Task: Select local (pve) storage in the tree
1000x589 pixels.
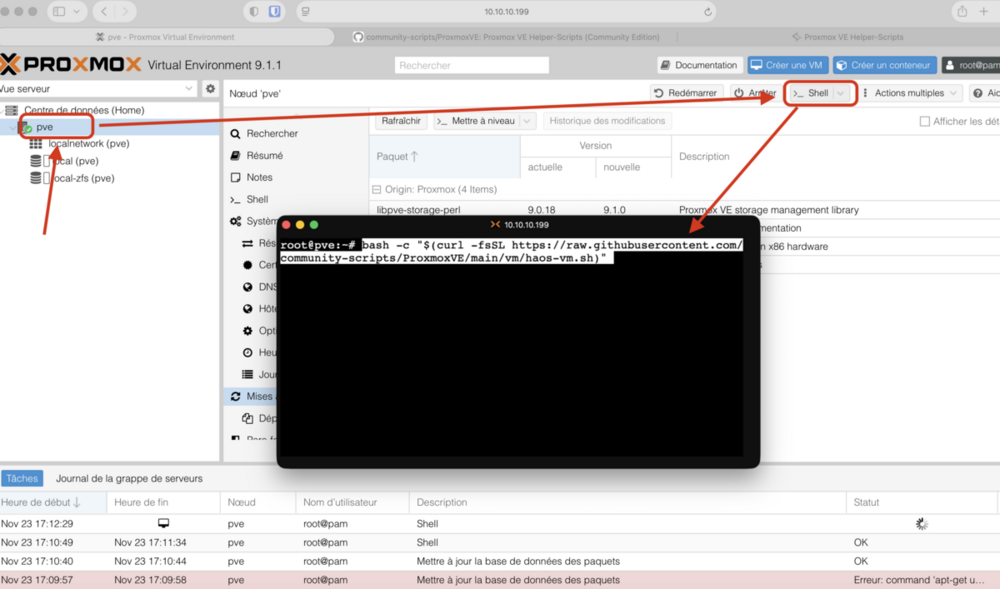Action: click(x=75, y=161)
